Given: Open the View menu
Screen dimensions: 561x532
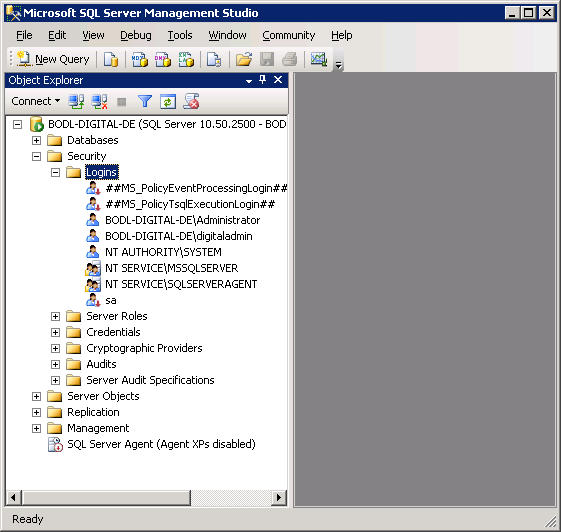Looking at the screenshot, I should (93, 35).
